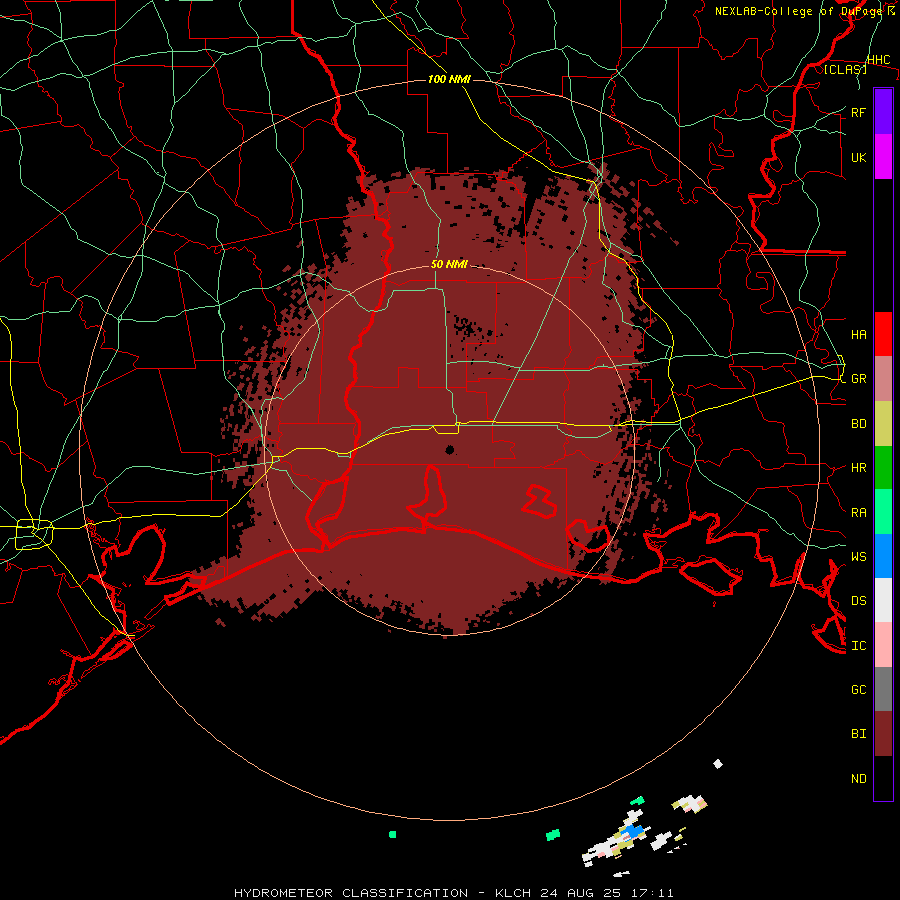Click the 50 NMI range ring label

[x=449, y=264]
